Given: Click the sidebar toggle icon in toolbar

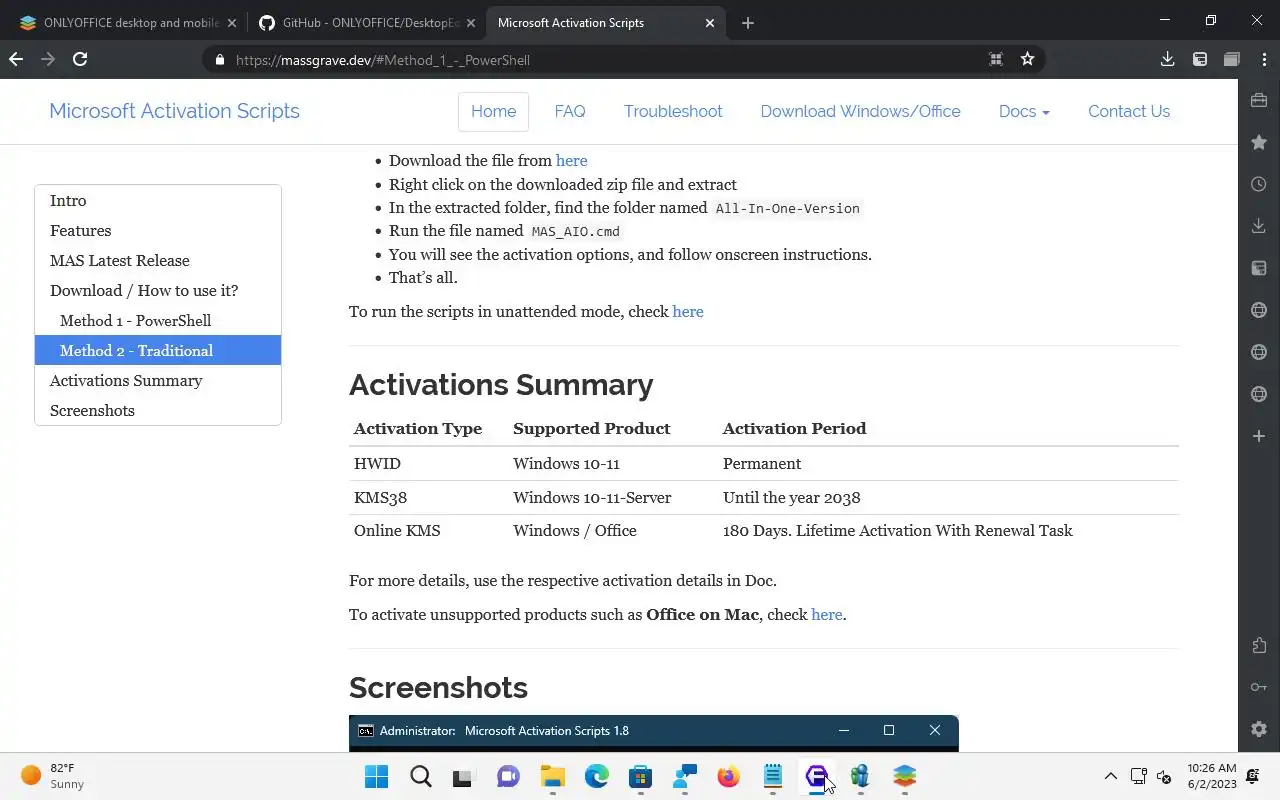Looking at the screenshot, I should click(1200, 59).
